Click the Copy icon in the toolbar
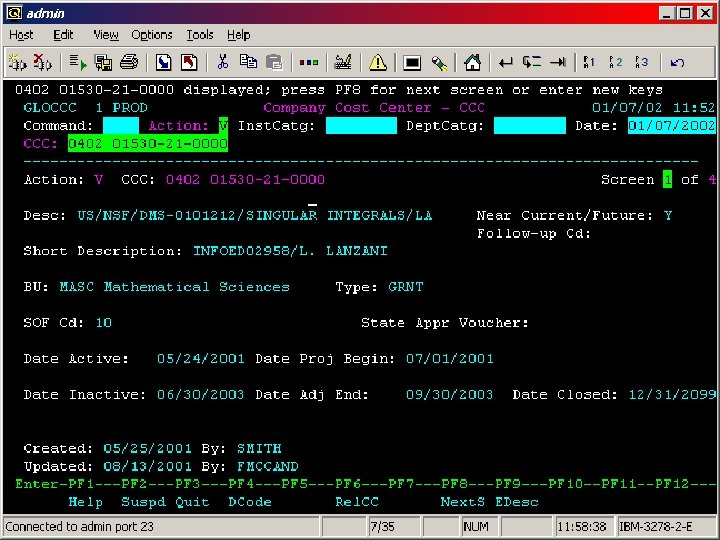Image resolution: width=720 pixels, height=540 pixels. pyautogui.click(x=248, y=62)
